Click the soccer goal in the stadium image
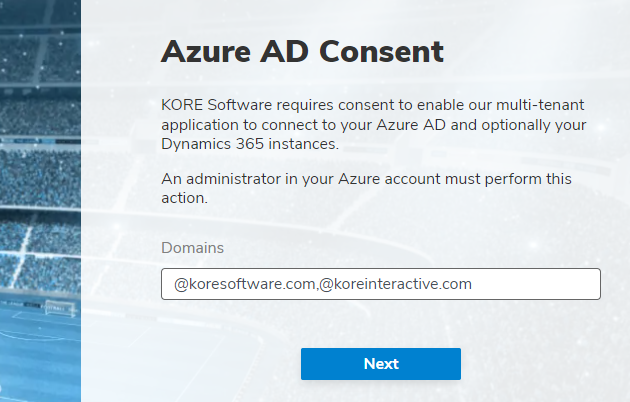630x402 pixels. coord(59,308)
